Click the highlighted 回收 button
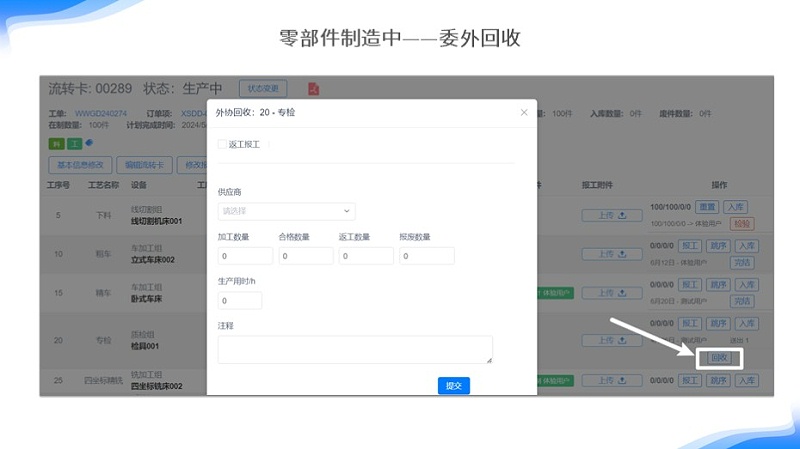 pyautogui.click(x=719, y=357)
